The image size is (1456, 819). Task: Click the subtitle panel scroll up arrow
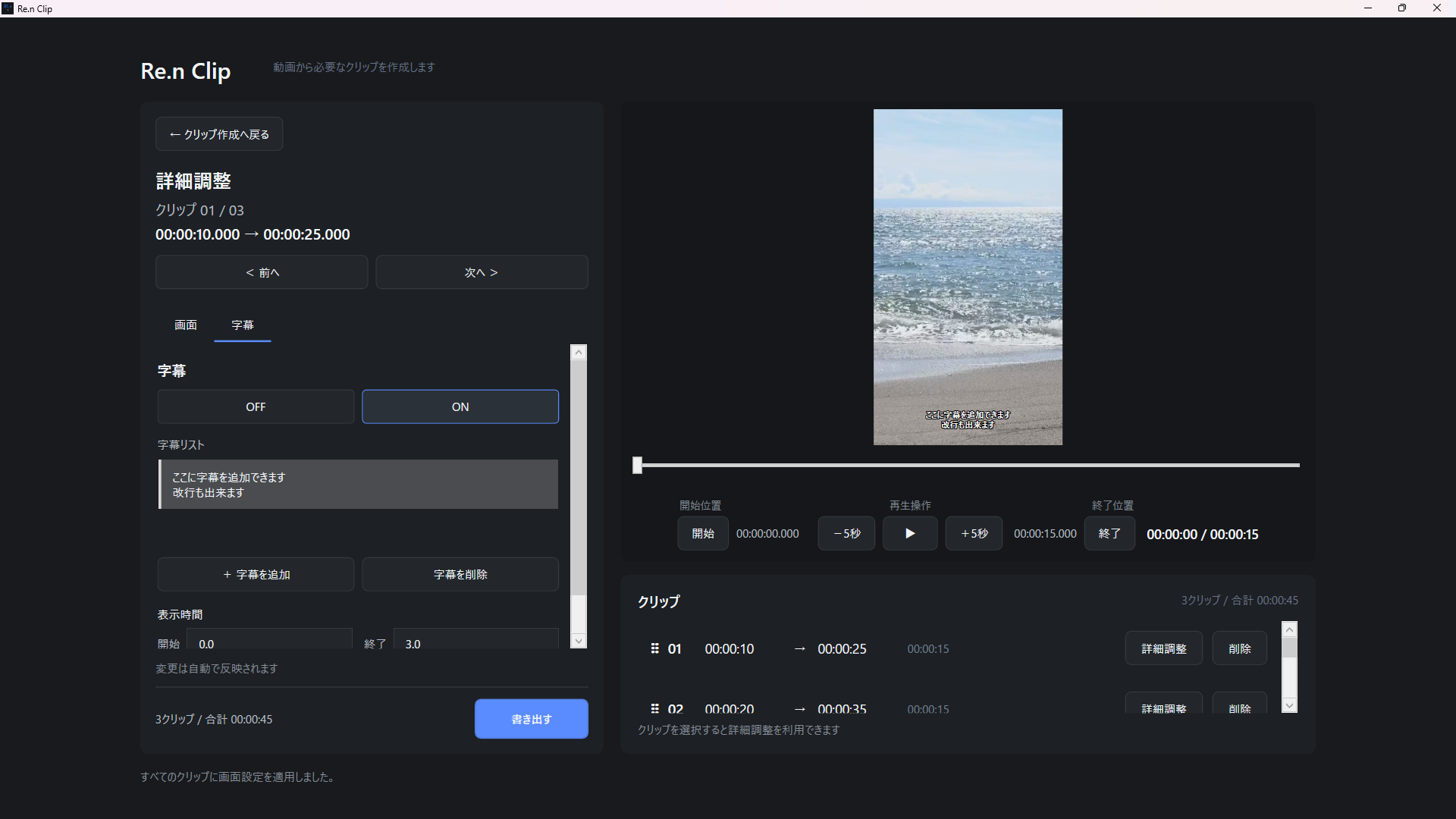click(x=579, y=352)
